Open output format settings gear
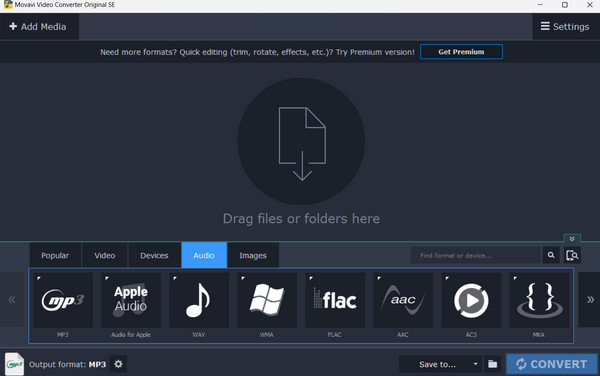This screenshot has width=600, height=376. (x=118, y=364)
